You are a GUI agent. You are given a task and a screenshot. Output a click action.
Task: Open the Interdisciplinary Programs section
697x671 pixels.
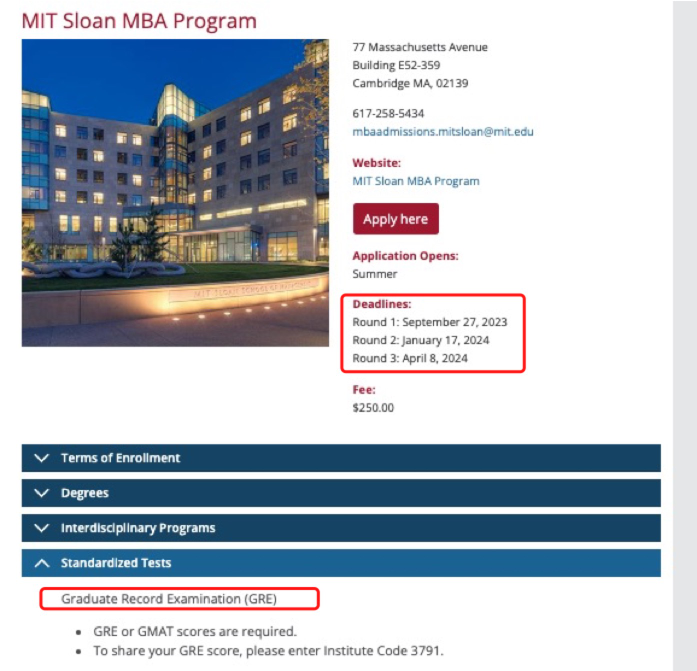(x=138, y=528)
